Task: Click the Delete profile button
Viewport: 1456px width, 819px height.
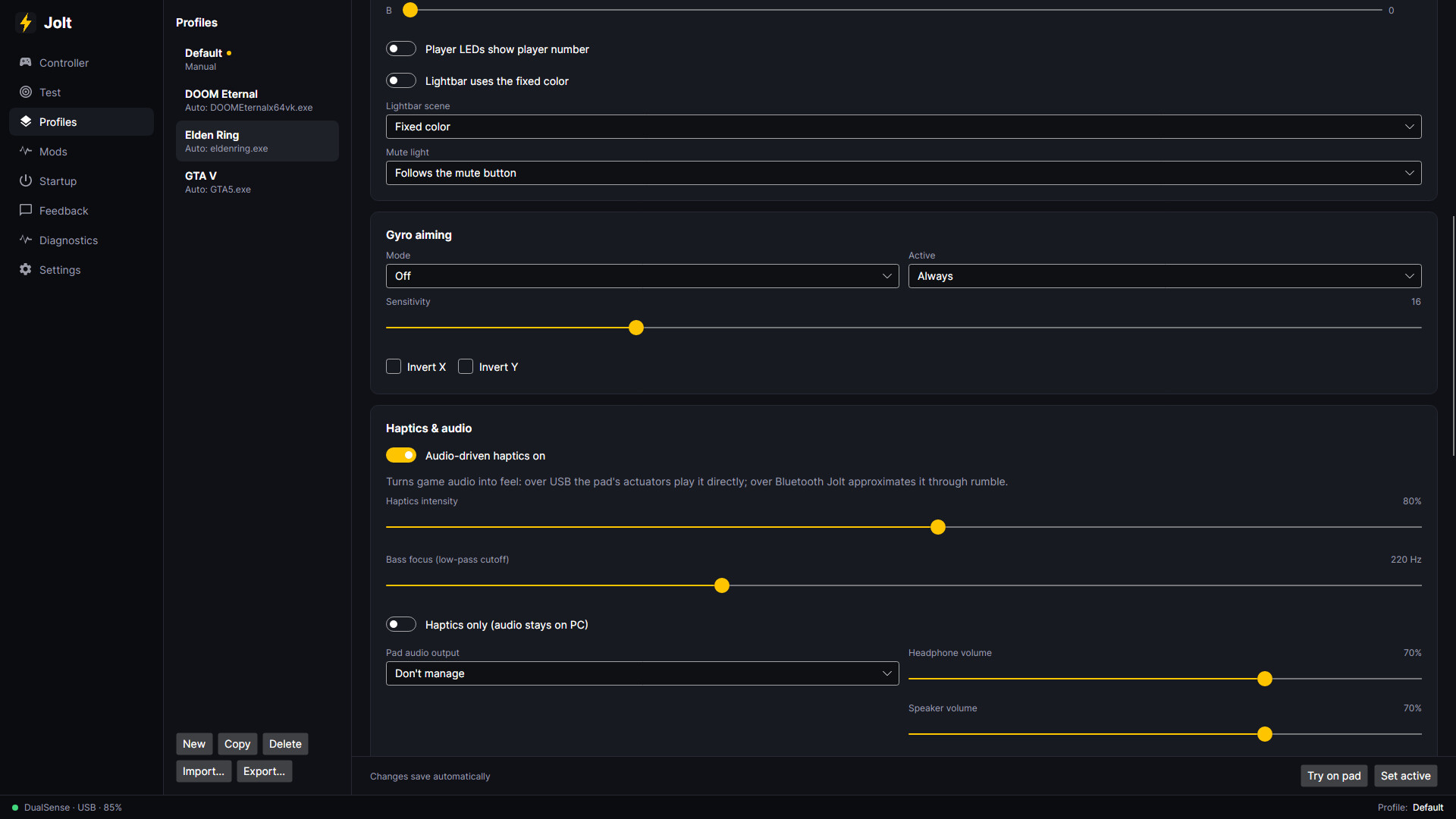Action: coord(285,744)
